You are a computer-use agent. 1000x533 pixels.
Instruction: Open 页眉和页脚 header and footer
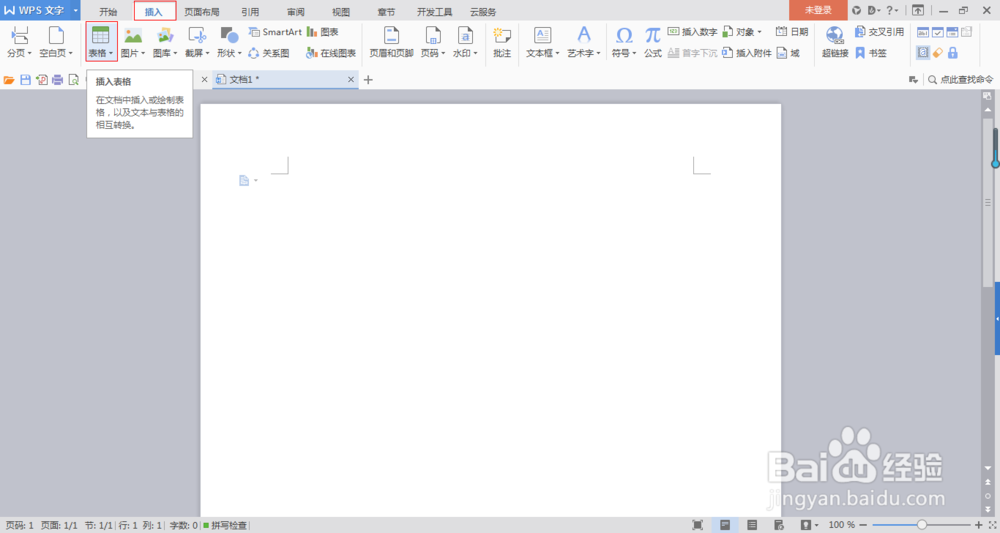point(392,43)
